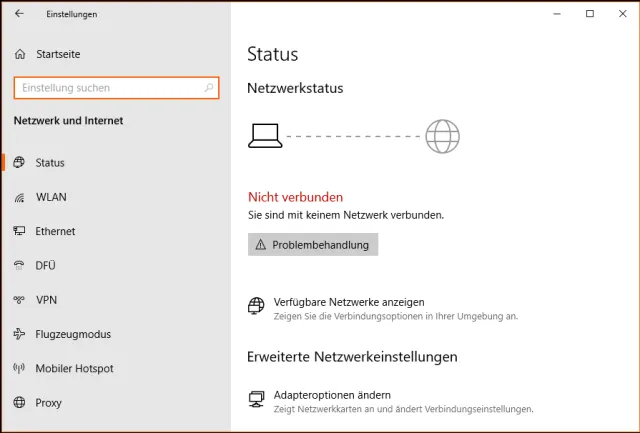Click the laptop icon in network diagram
The height and width of the screenshot is (433, 640).
point(265,134)
